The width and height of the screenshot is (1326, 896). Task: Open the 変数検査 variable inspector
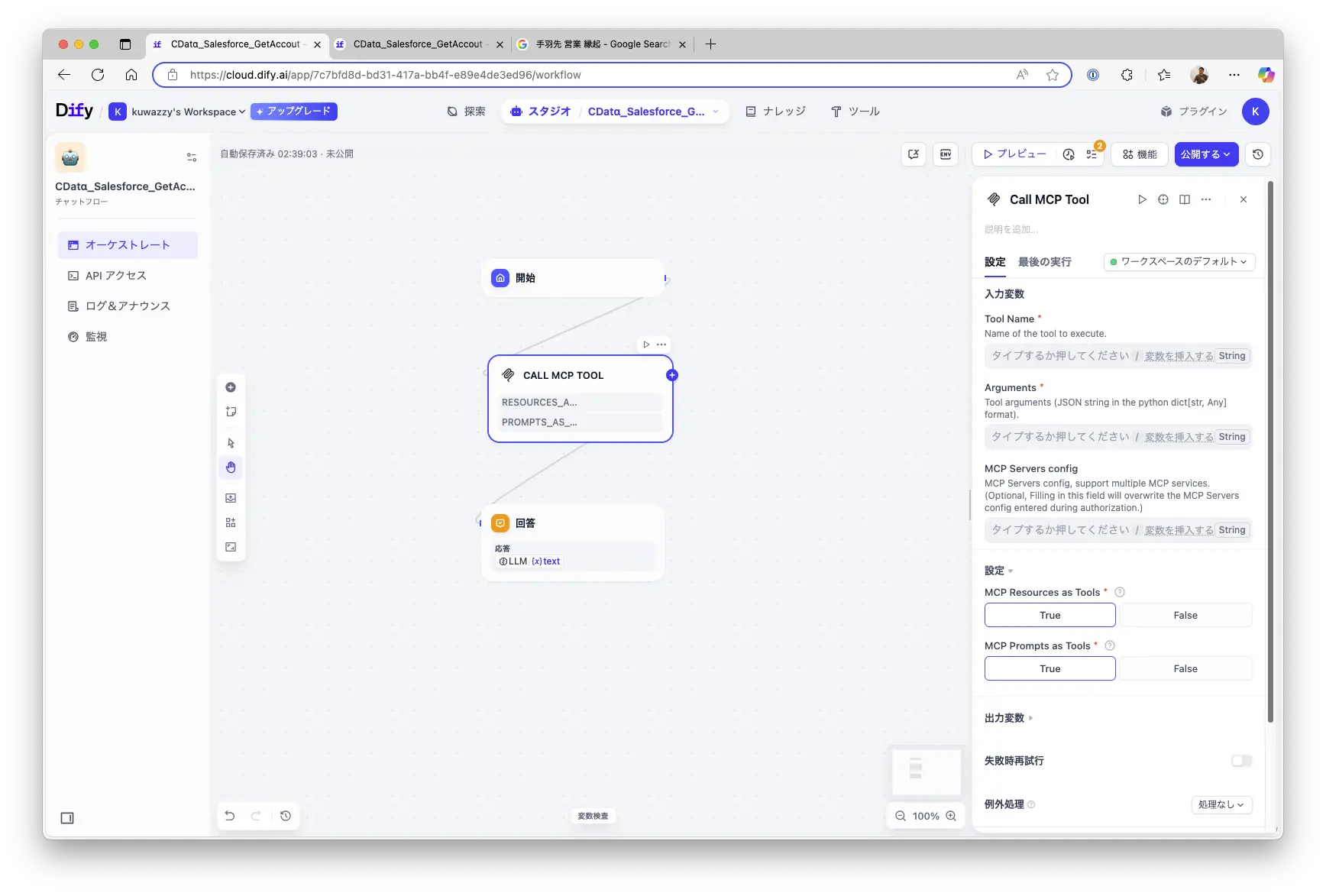pos(593,816)
